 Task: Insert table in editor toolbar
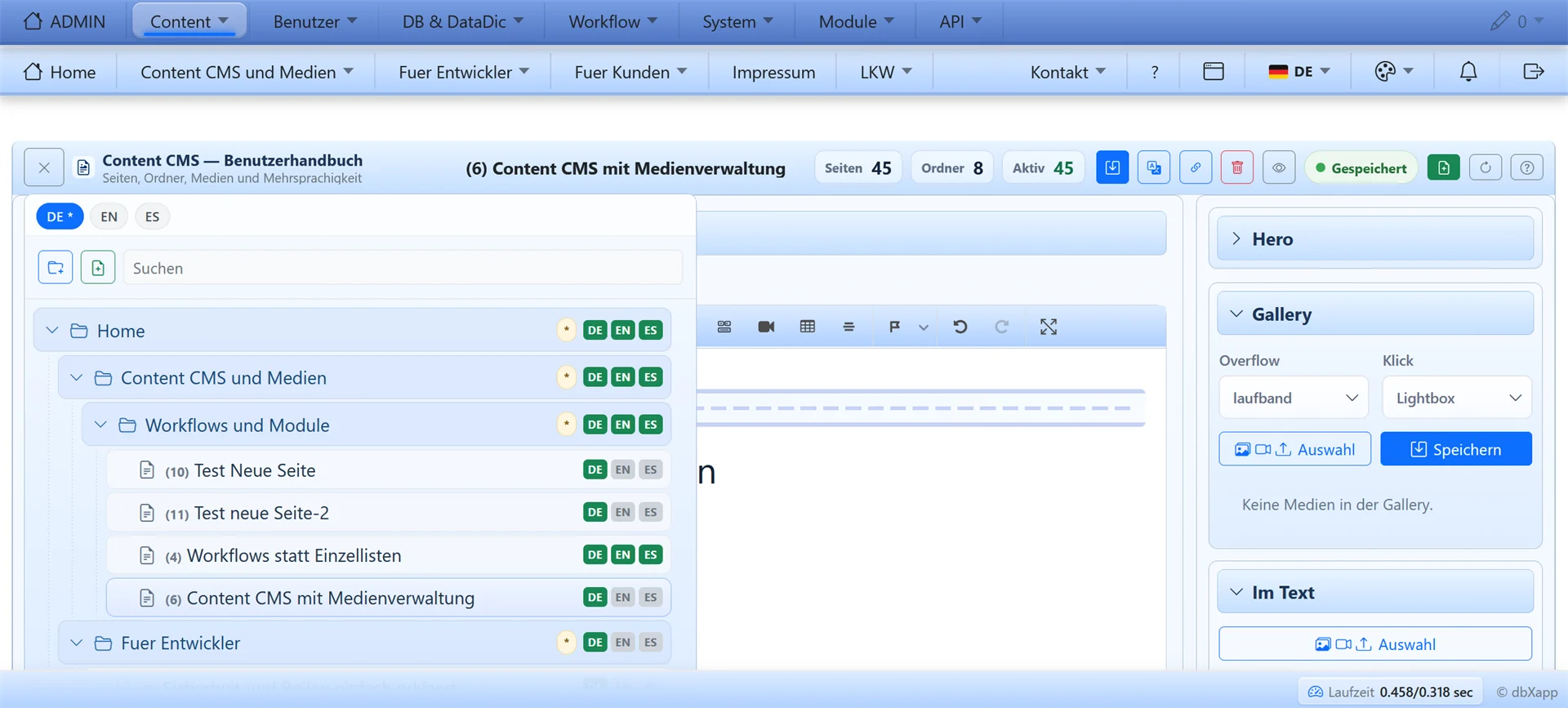808,327
